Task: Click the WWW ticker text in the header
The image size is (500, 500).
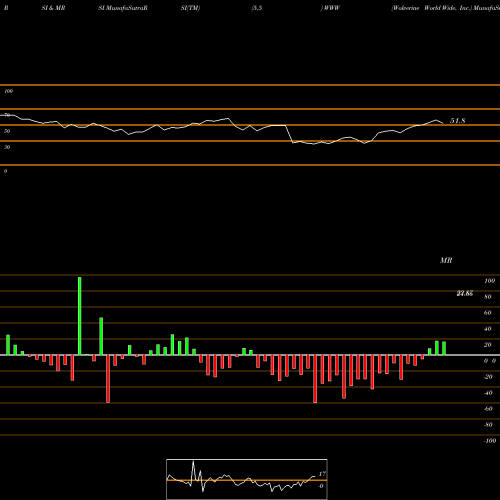Action: point(331,8)
